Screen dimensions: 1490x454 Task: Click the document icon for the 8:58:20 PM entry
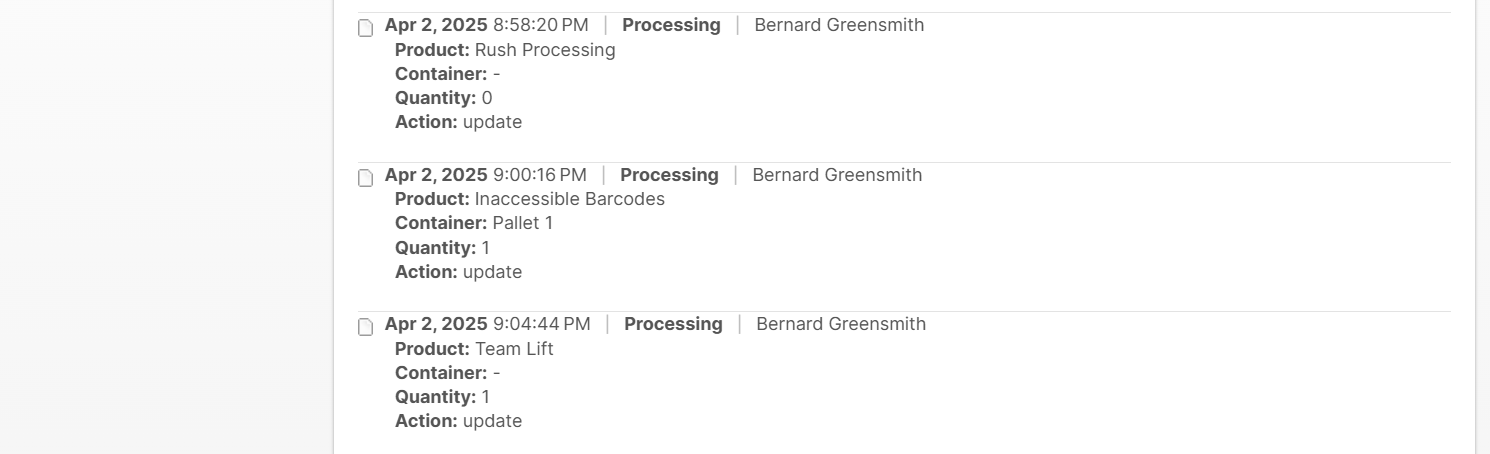click(x=366, y=28)
